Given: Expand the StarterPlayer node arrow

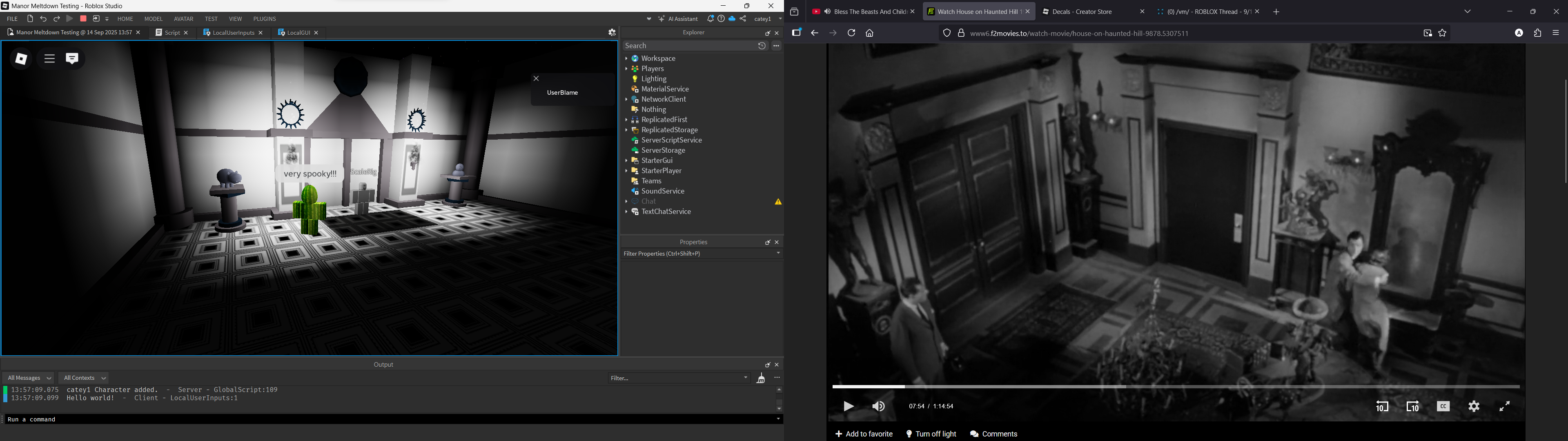Looking at the screenshot, I should [626, 171].
